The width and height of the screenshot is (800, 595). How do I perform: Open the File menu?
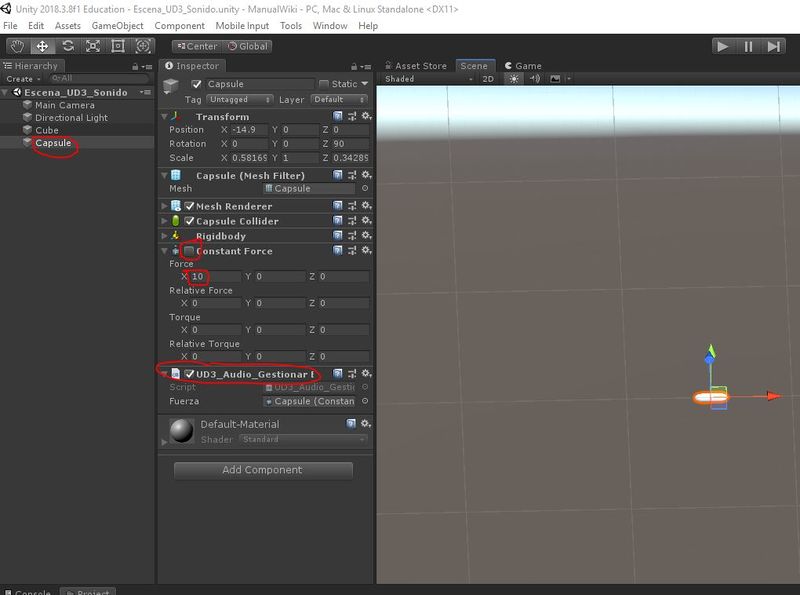coord(10,26)
